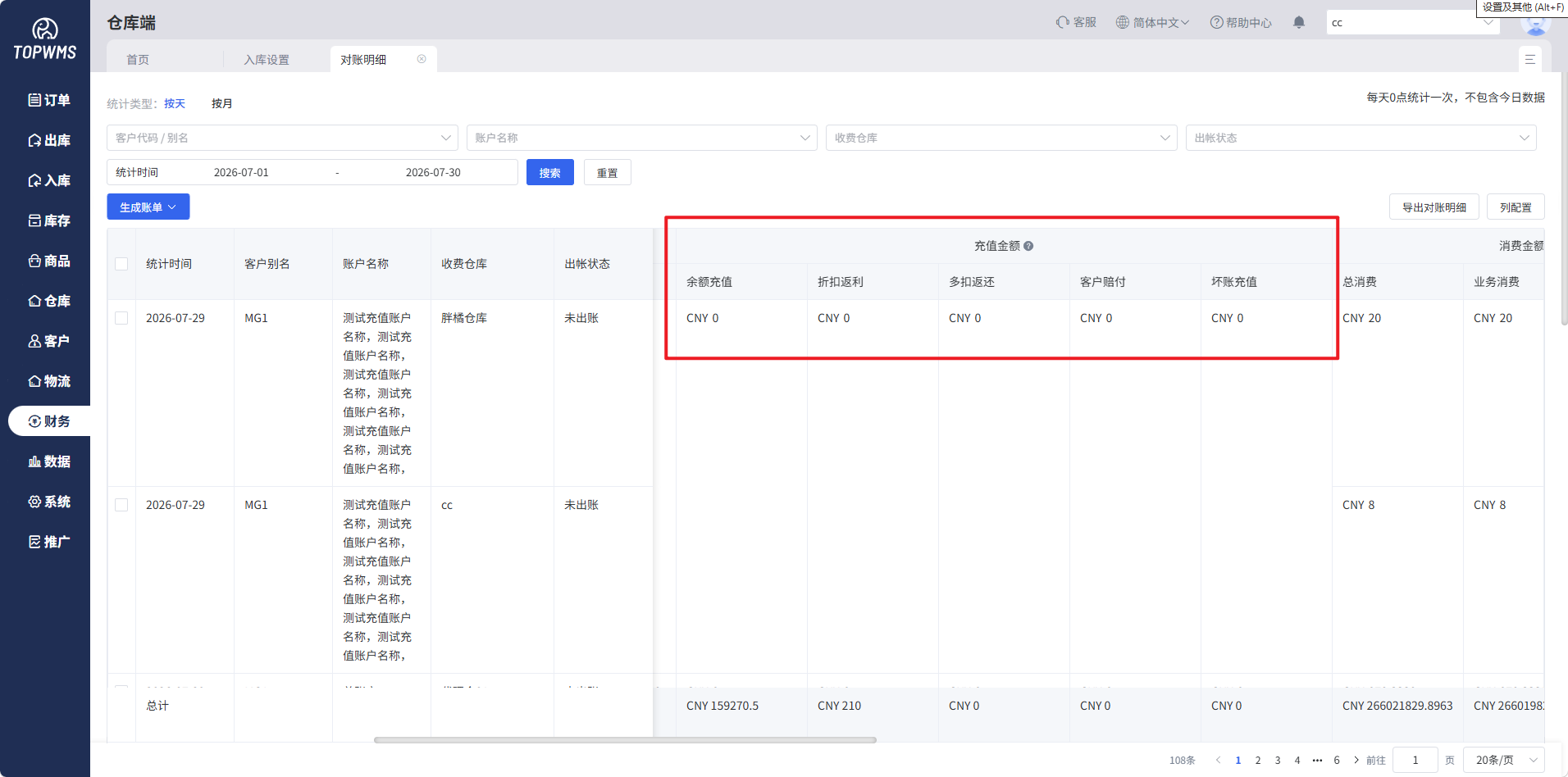The image size is (1568, 777).
Task: Open 列配置 column settings
Action: (x=1516, y=207)
